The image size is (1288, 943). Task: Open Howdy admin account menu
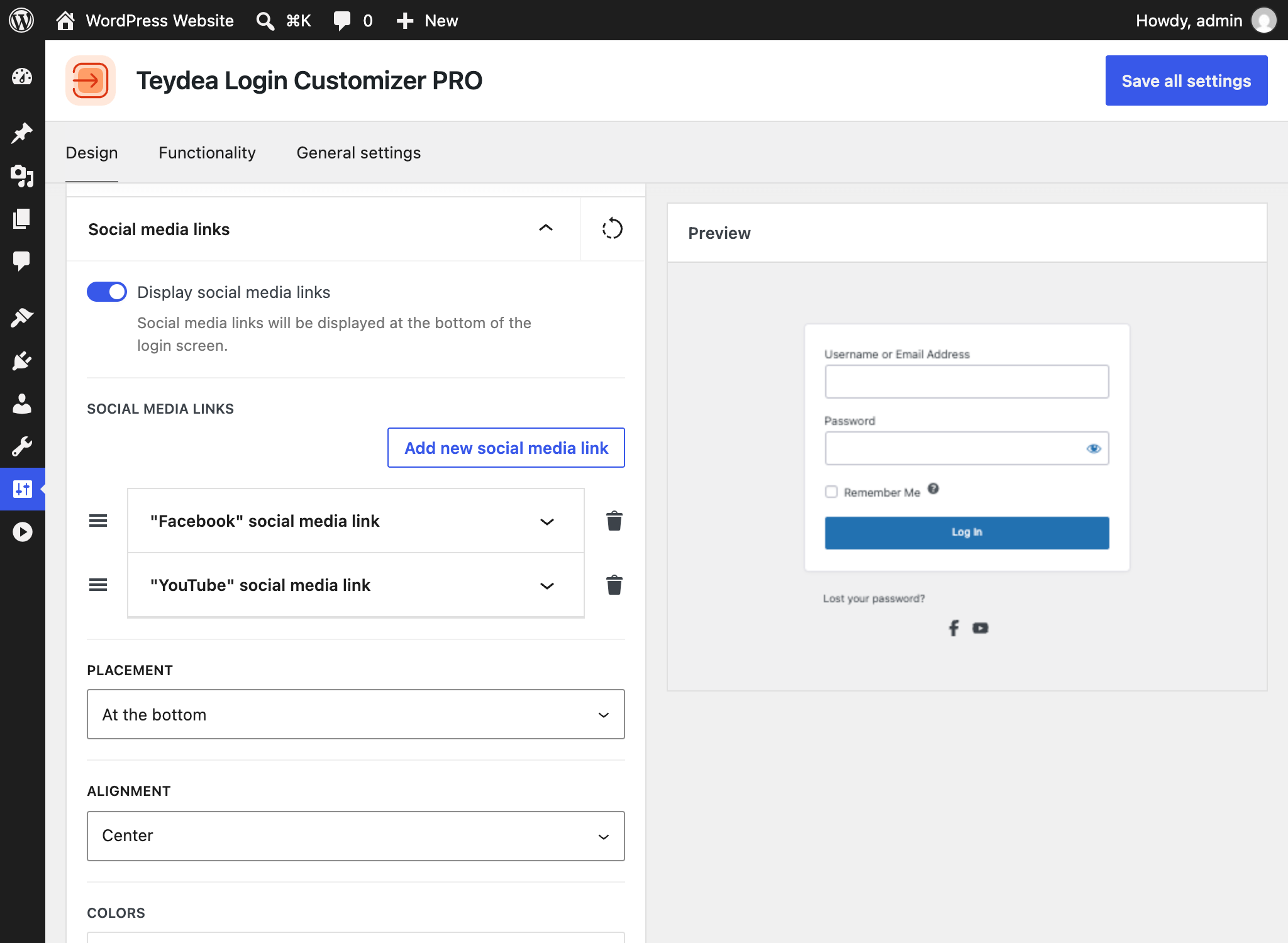click(1205, 20)
